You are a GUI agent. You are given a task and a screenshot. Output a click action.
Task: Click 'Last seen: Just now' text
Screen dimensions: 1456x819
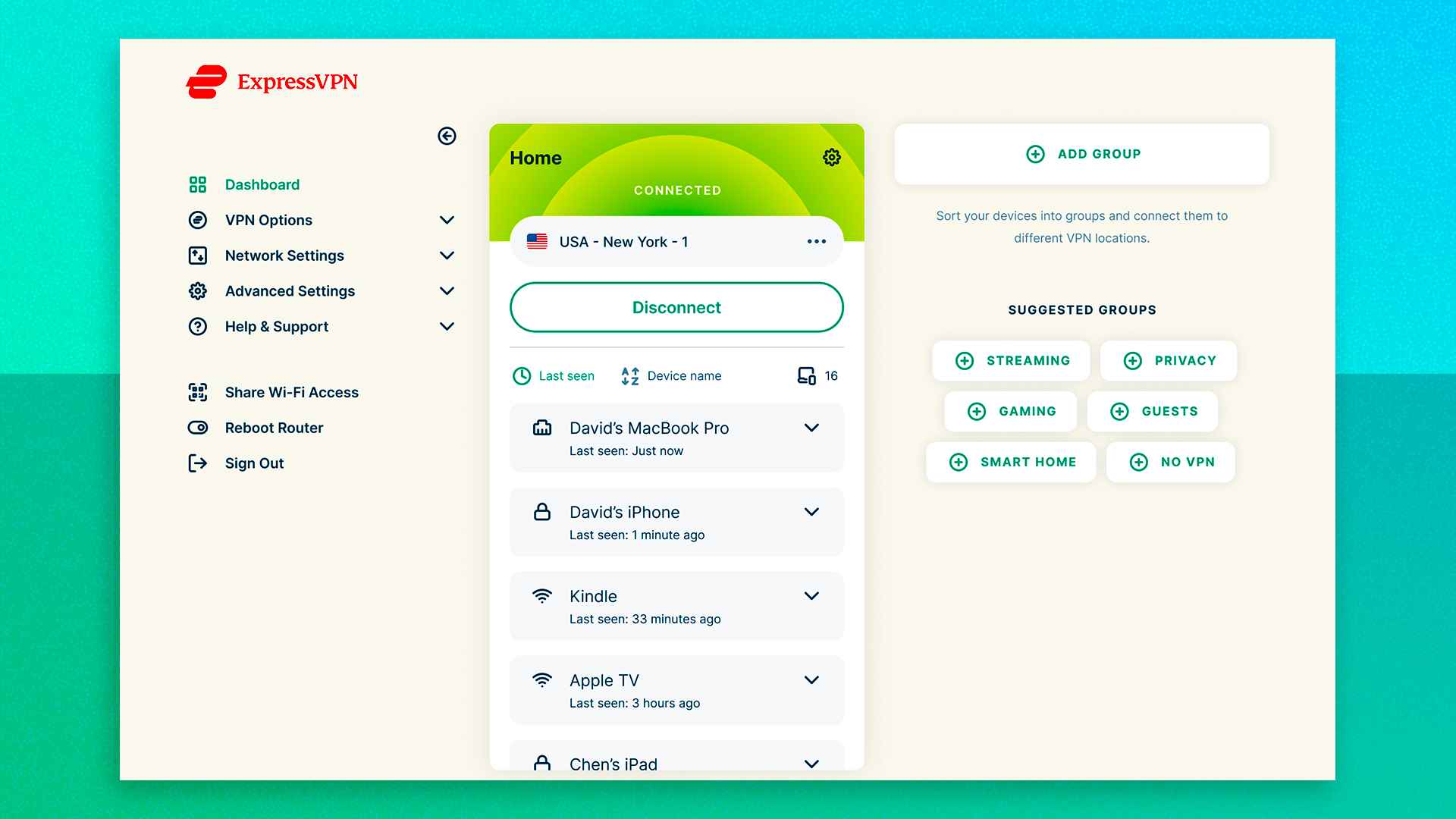coord(626,451)
